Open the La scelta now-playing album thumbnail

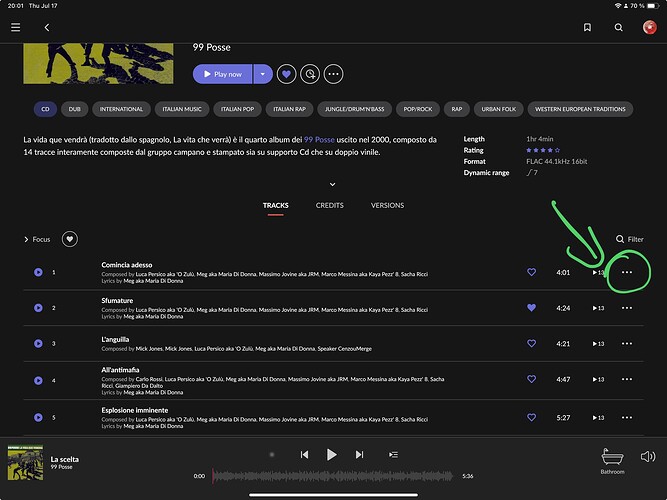(26, 463)
